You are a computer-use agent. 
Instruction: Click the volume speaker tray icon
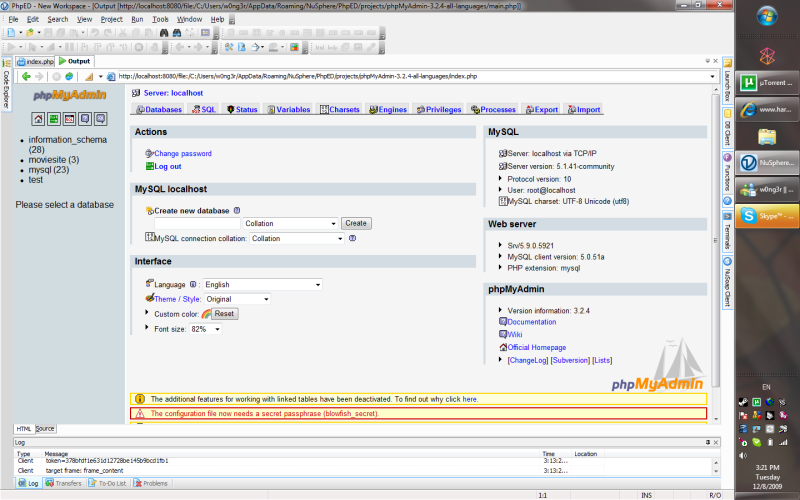(743, 455)
